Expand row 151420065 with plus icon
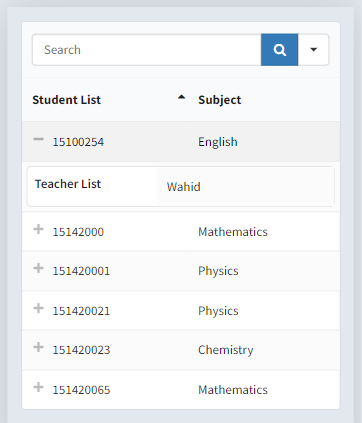Screen dimensions: 362x423 point(39,387)
